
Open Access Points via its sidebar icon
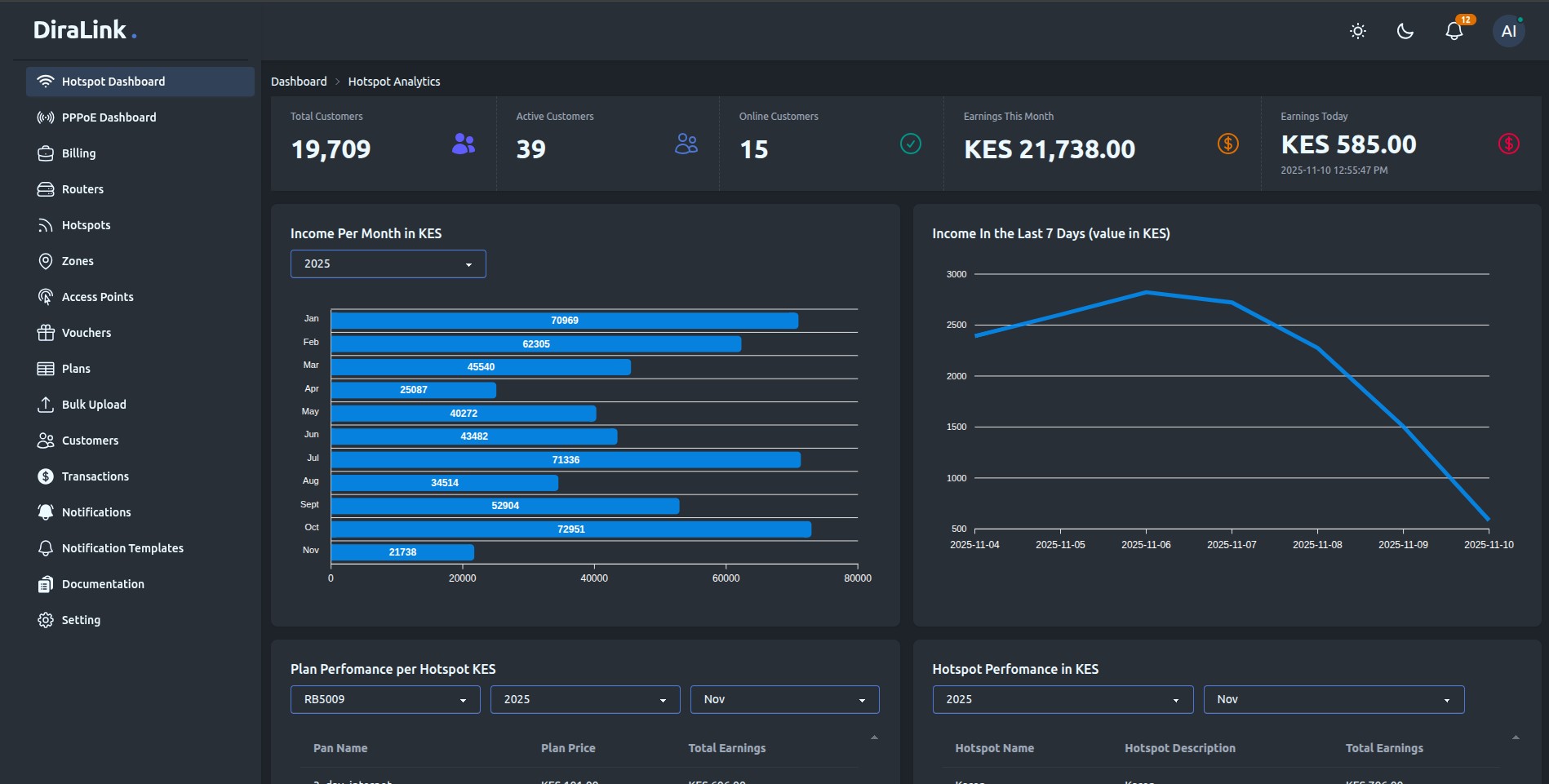tap(46, 296)
